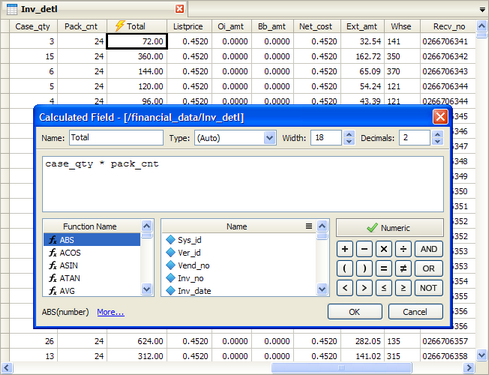Click the list options icon in Name header
489x375 pixels.
coord(309,226)
